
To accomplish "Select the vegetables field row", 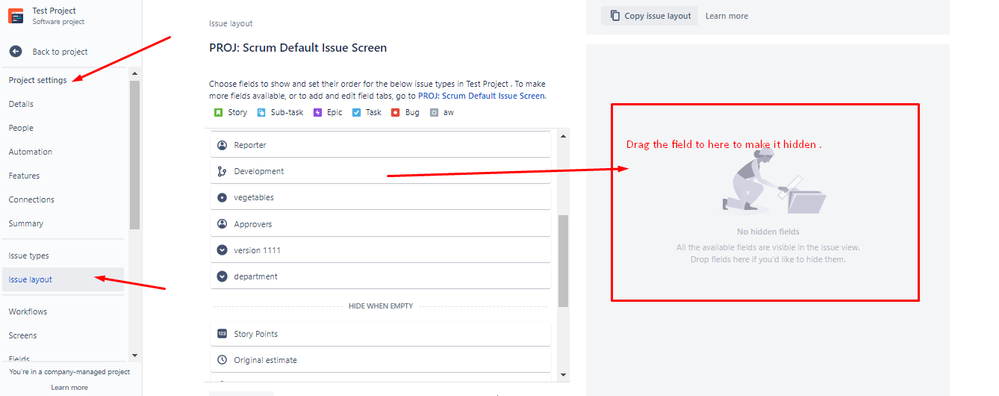I will 380,198.
